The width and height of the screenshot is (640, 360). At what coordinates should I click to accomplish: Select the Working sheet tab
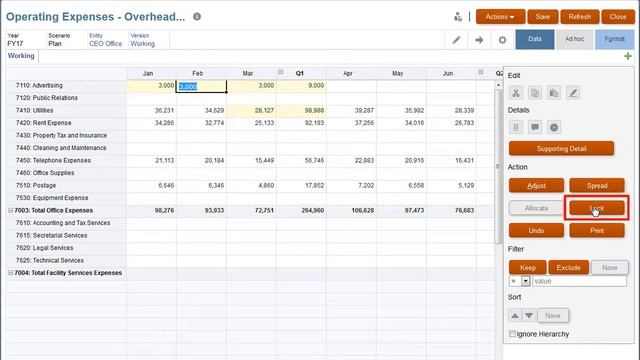pos(21,56)
